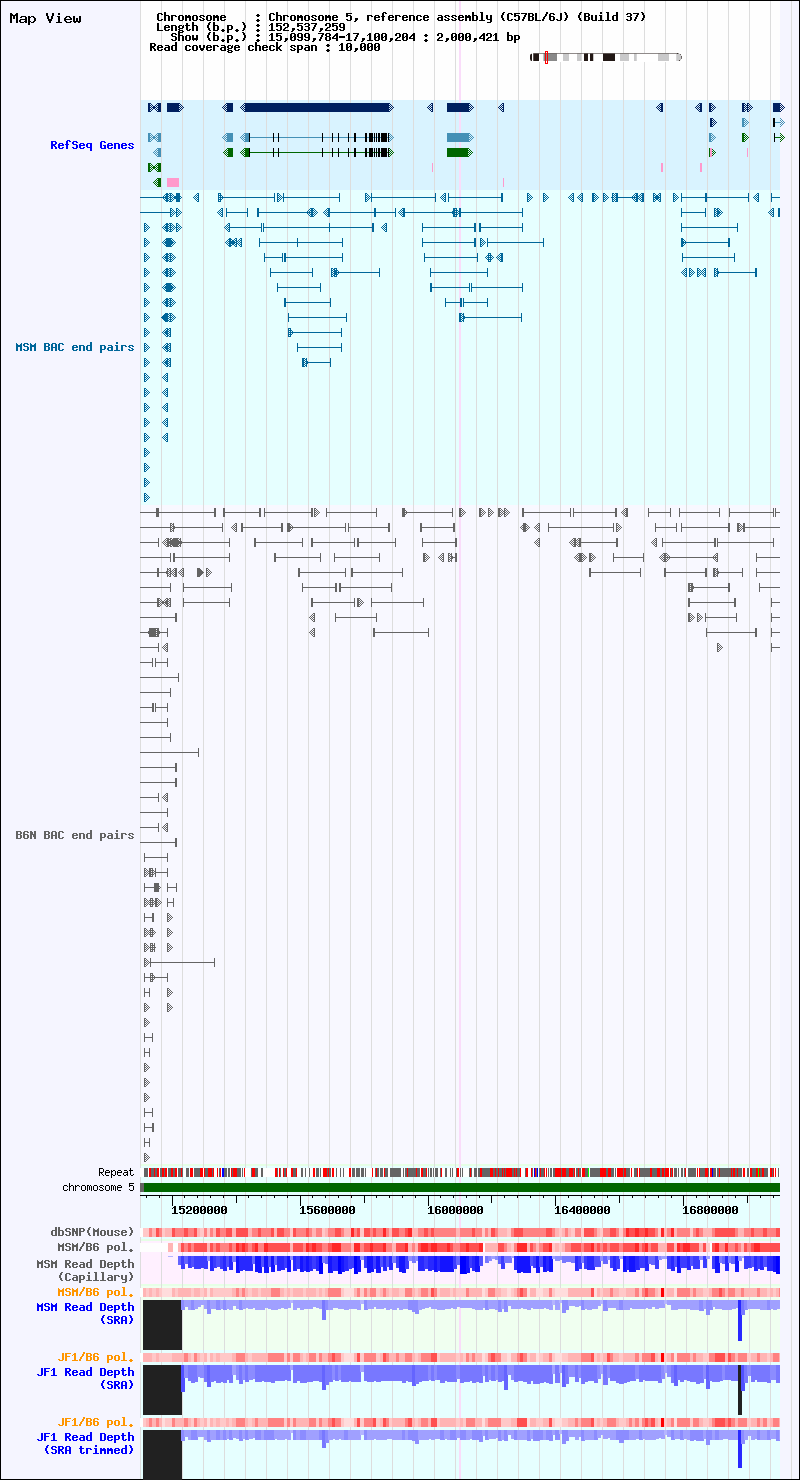Open the MSM BAC end pairs label
The image size is (800, 1480).
(x=75, y=347)
